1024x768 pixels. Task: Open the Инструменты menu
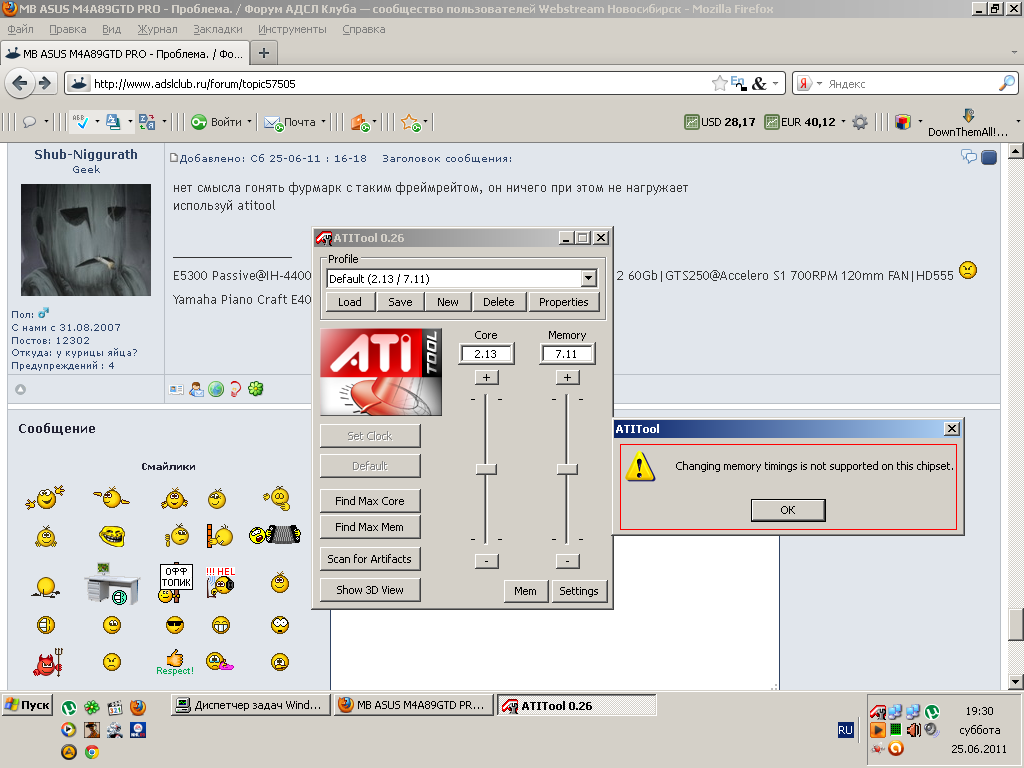click(x=292, y=29)
